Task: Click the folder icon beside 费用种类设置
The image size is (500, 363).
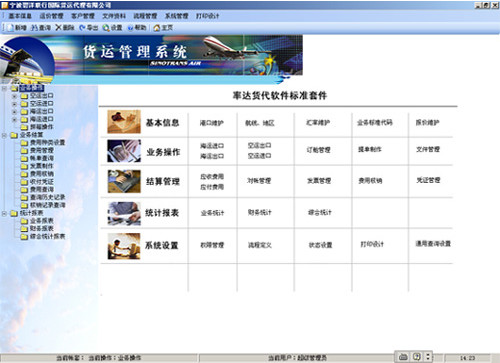Action: [x=24, y=143]
